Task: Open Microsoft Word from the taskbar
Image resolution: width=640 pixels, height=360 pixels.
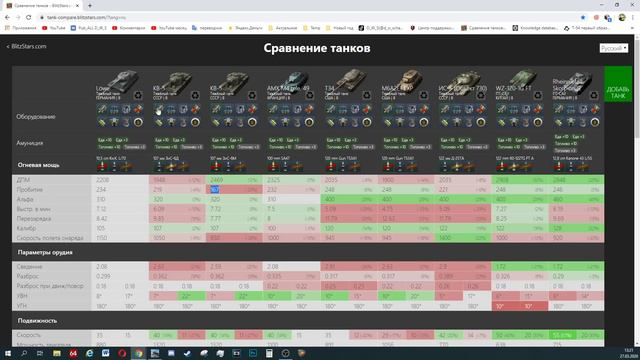Action: (106, 353)
